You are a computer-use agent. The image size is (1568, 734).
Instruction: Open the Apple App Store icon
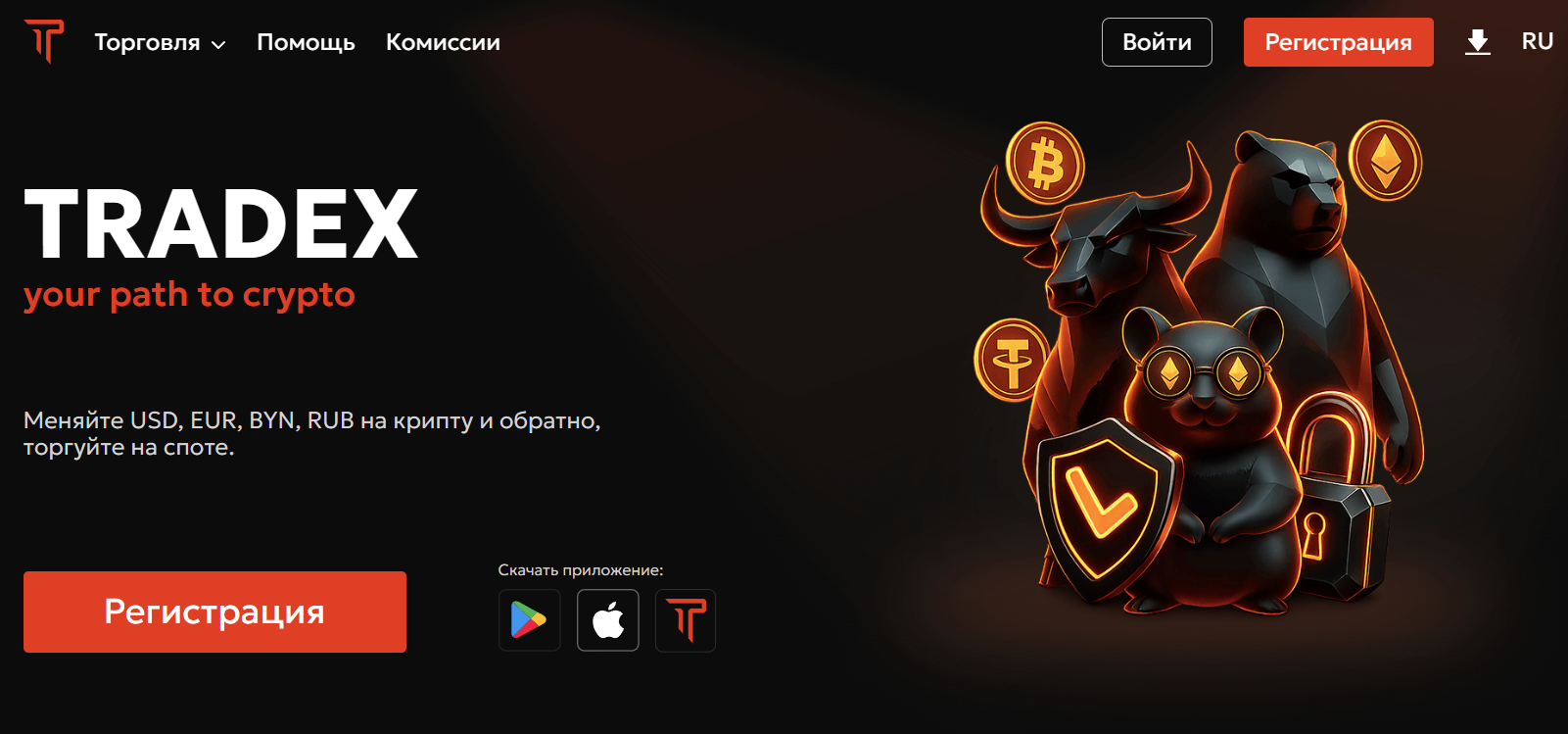pos(608,620)
